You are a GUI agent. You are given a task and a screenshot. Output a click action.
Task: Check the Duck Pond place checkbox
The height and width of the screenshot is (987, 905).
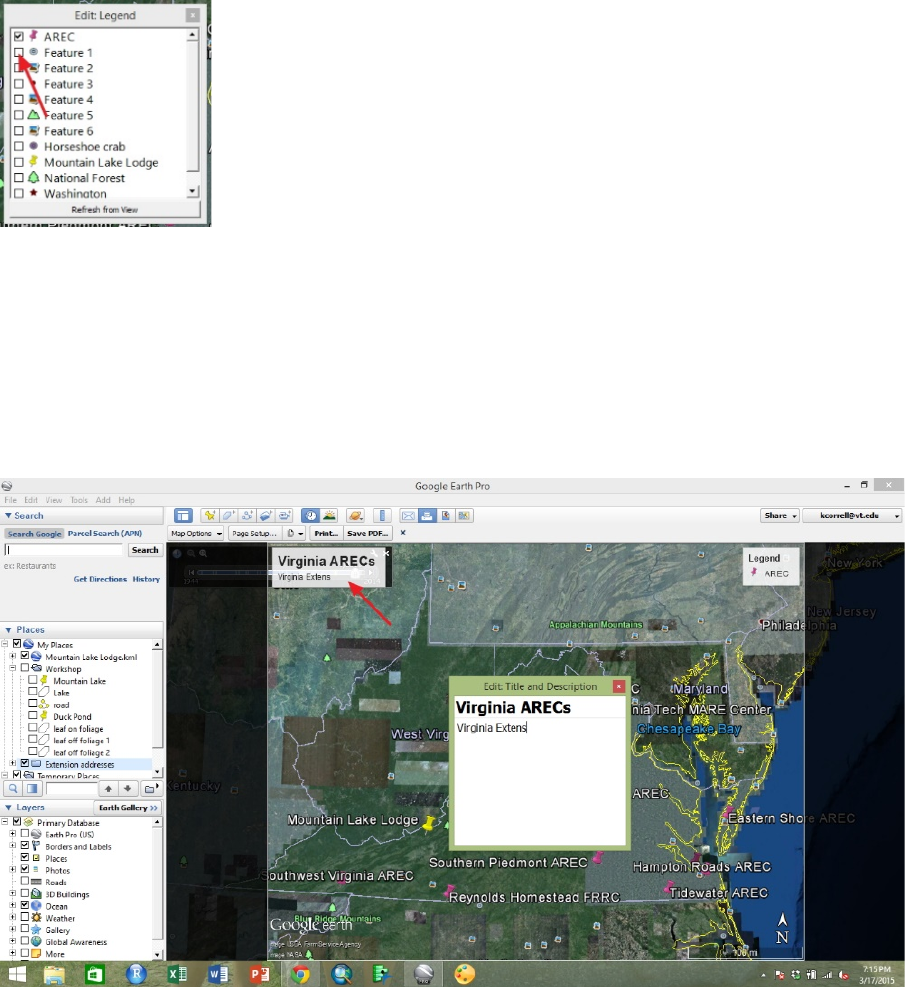[x=33, y=716]
